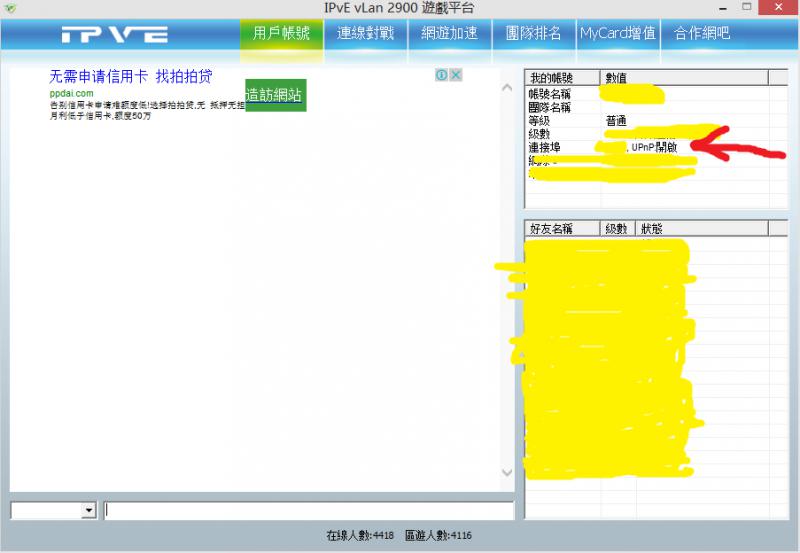
Task: Click the 在線人數:4418 status text
Action: click(360, 535)
